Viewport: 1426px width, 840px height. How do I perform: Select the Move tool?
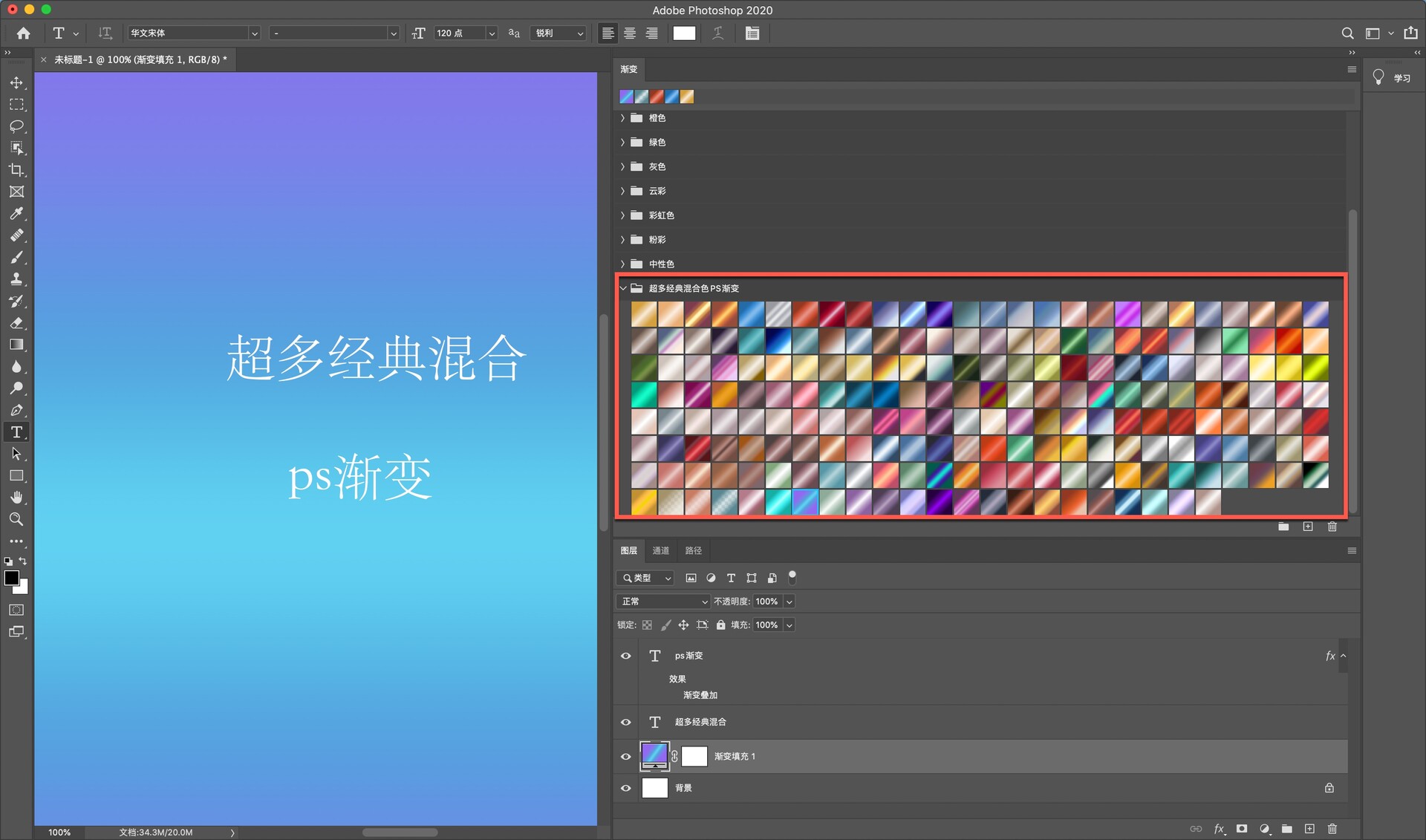click(16, 82)
